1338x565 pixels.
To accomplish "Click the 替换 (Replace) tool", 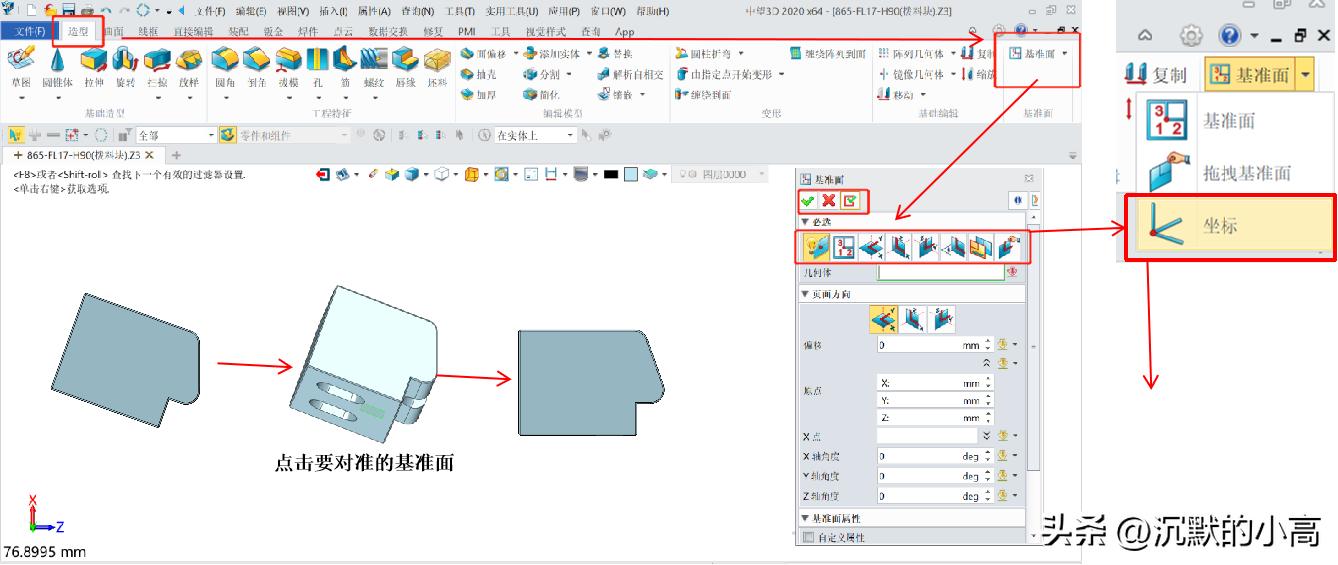I will coord(615,53).
